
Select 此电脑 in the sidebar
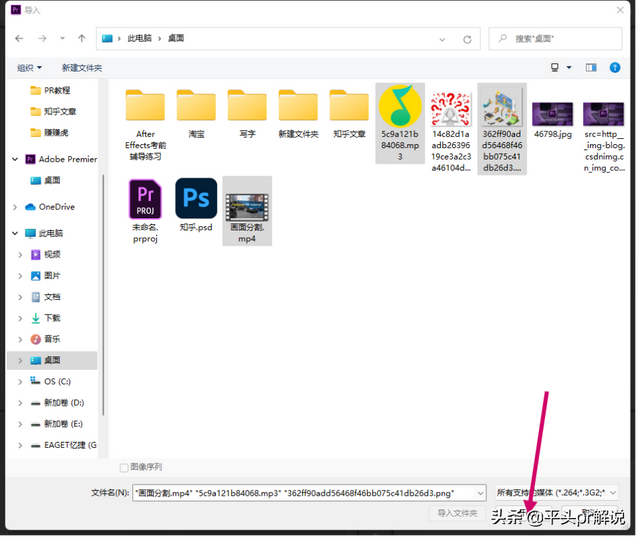point(44,233)
